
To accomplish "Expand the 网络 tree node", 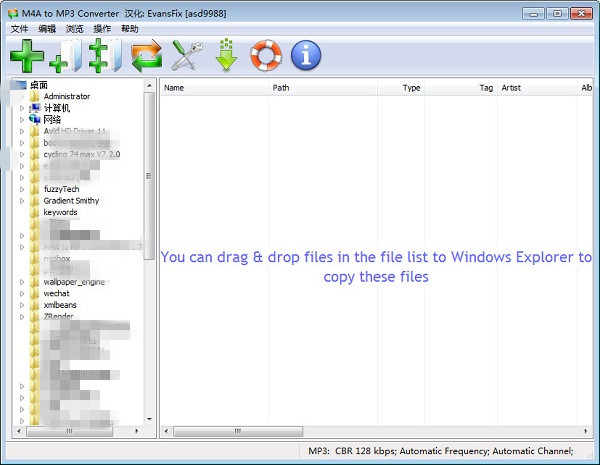I will (x=22, y=119).
